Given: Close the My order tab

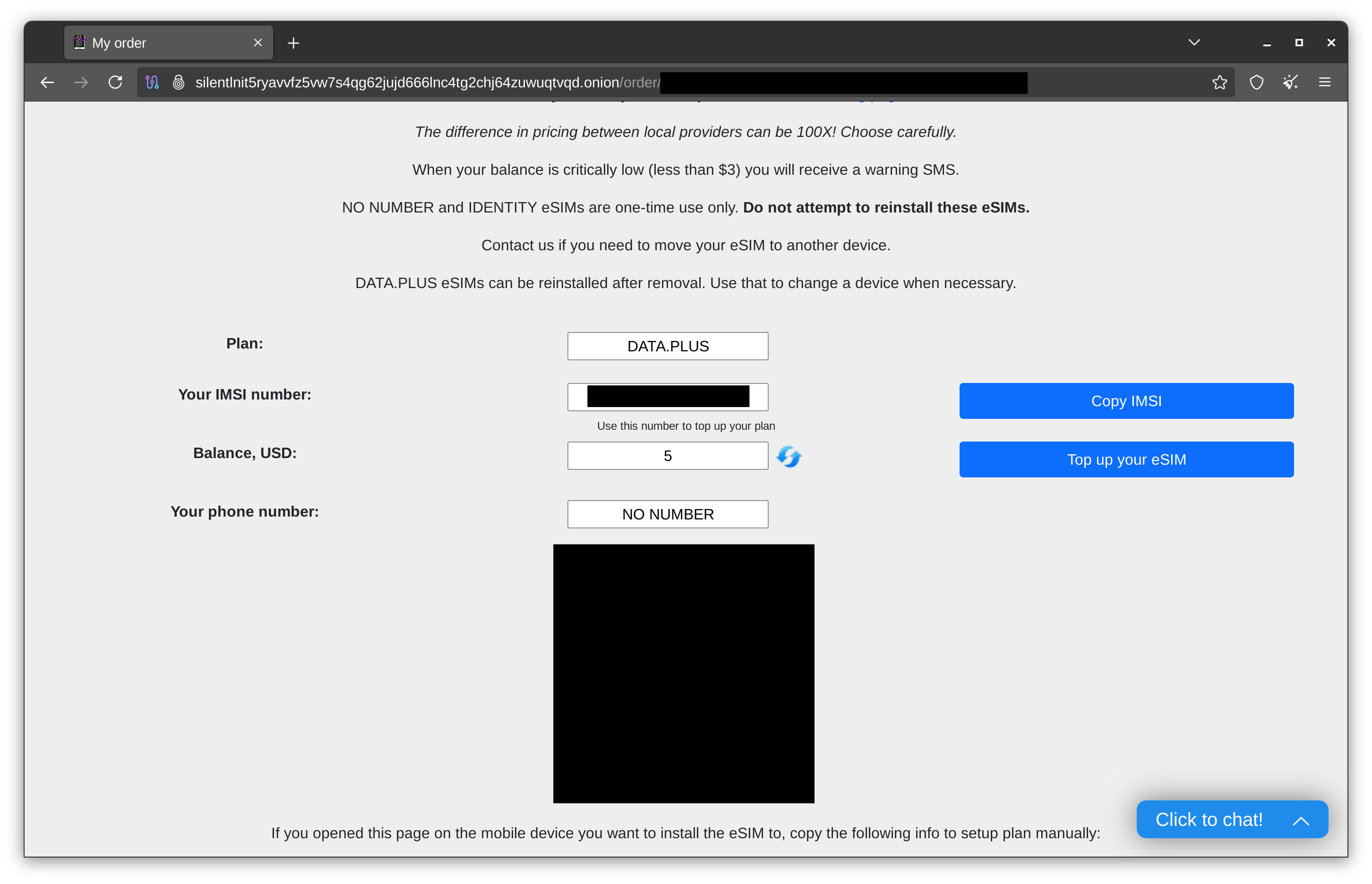Looking at the screenshot, I should 258,43.
